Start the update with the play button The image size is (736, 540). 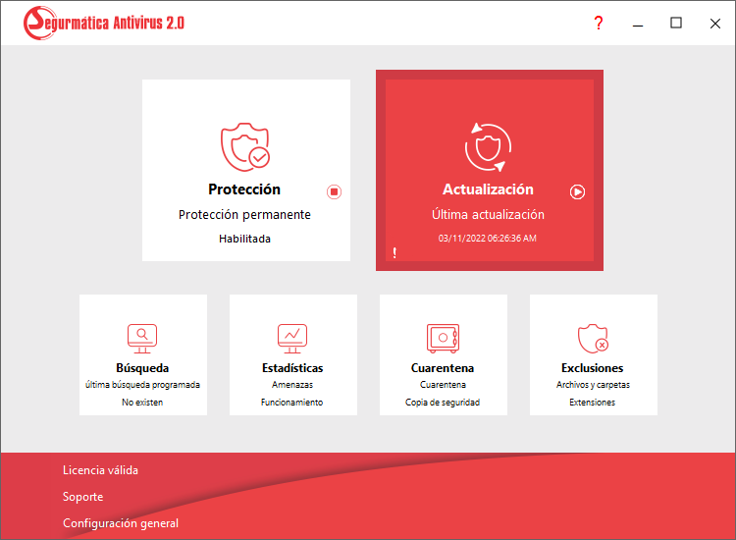(x=577, y=192)
